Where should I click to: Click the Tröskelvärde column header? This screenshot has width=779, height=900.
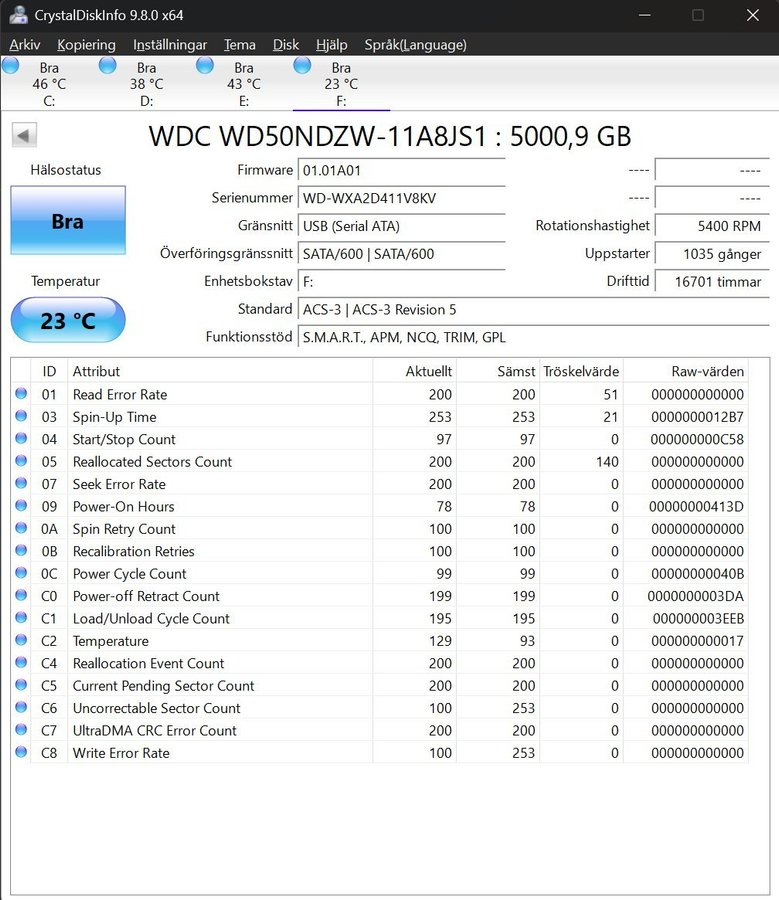pos(581,371)
